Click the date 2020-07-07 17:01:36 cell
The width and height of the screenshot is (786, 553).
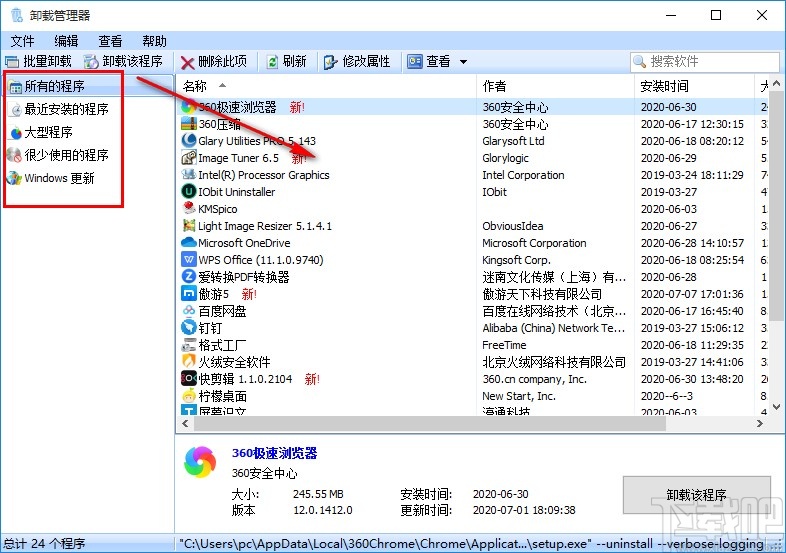692,294
